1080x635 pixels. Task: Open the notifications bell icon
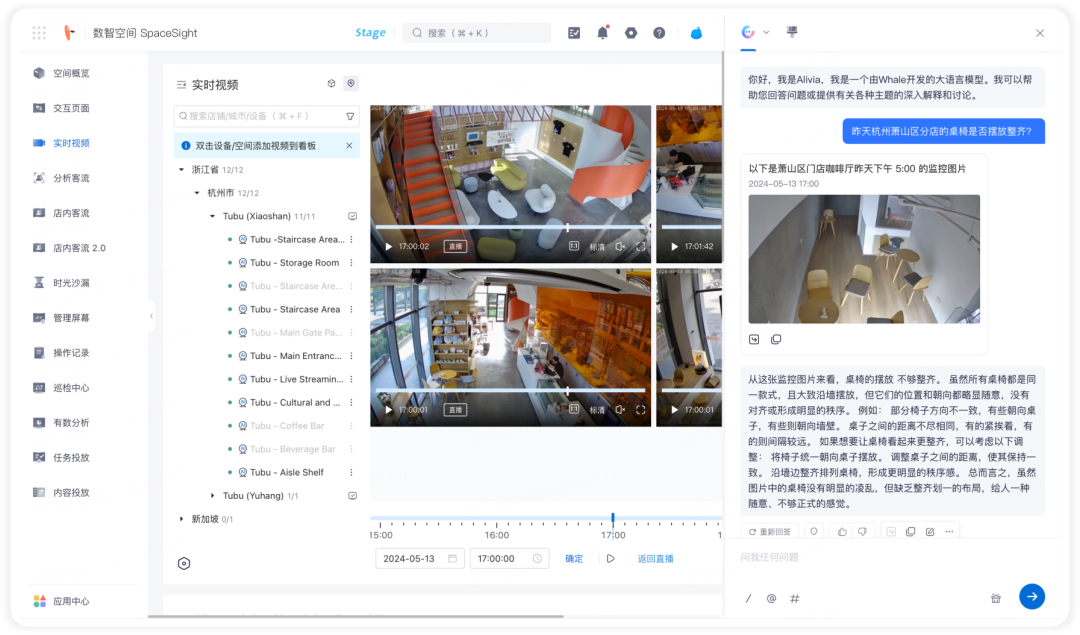point(603,32)
